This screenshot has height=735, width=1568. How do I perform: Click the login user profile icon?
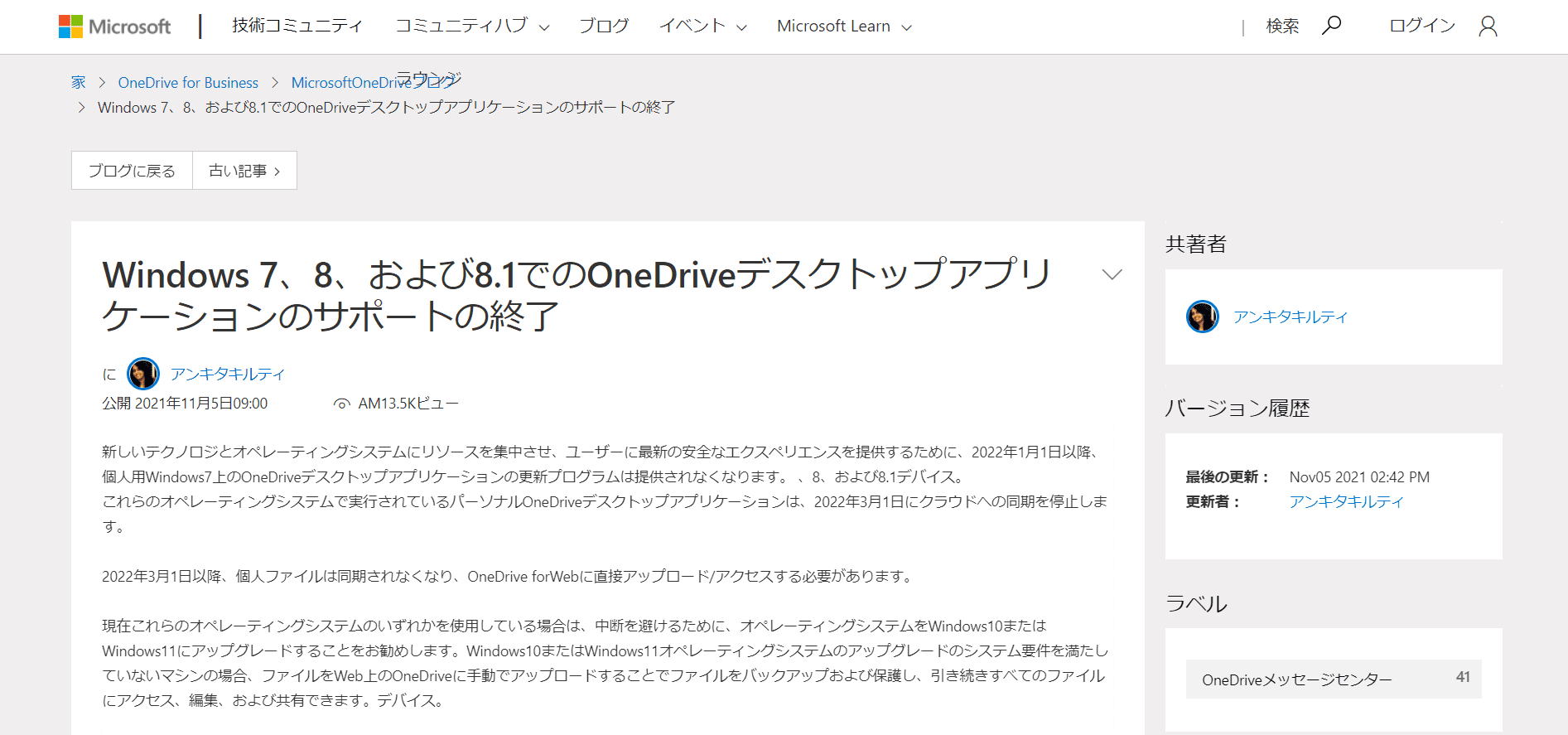[x=1488, y=27]
